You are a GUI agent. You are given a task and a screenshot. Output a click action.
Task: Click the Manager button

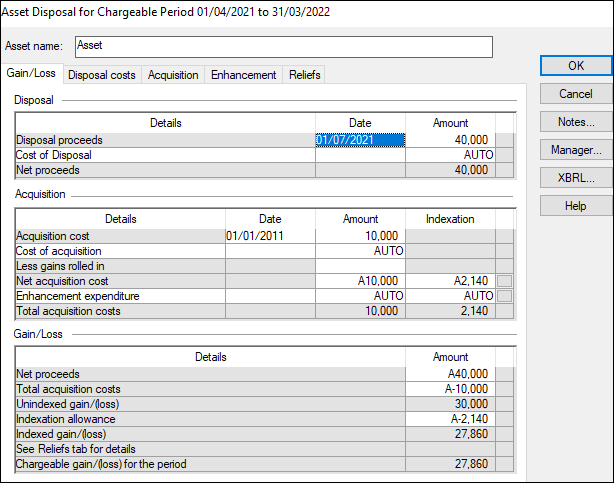pos(575,150)
